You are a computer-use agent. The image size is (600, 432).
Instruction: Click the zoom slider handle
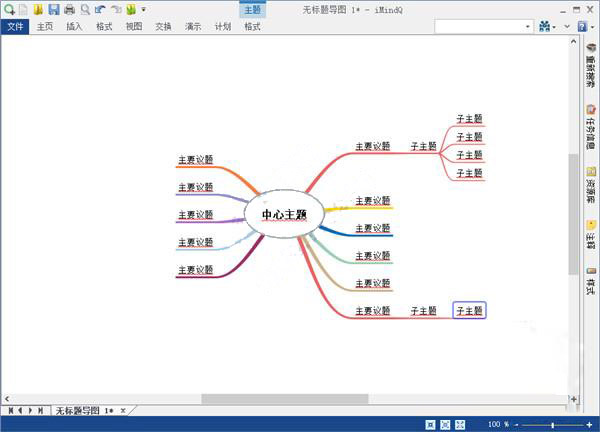[x=553, y=425]
